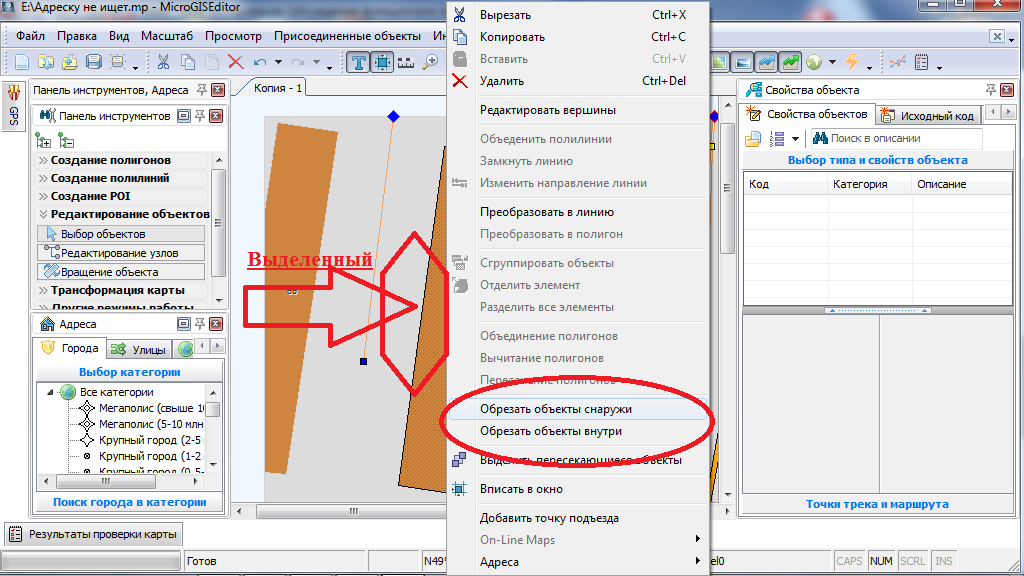
Task: Open the undo history dropdown arrow
Action: pos(278,64)
